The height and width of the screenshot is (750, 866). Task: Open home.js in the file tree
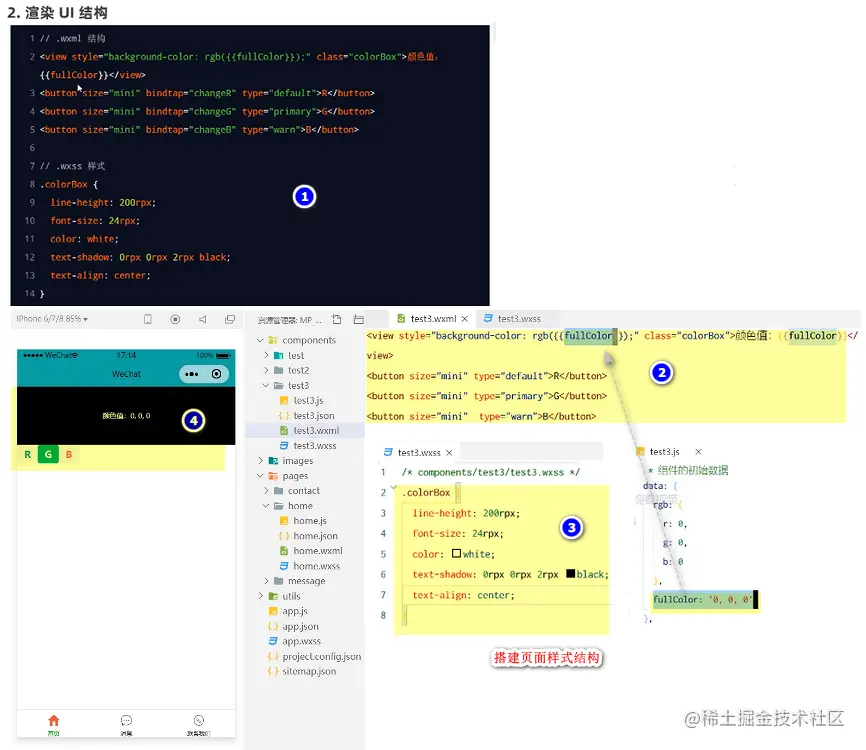tap(310, 520)
